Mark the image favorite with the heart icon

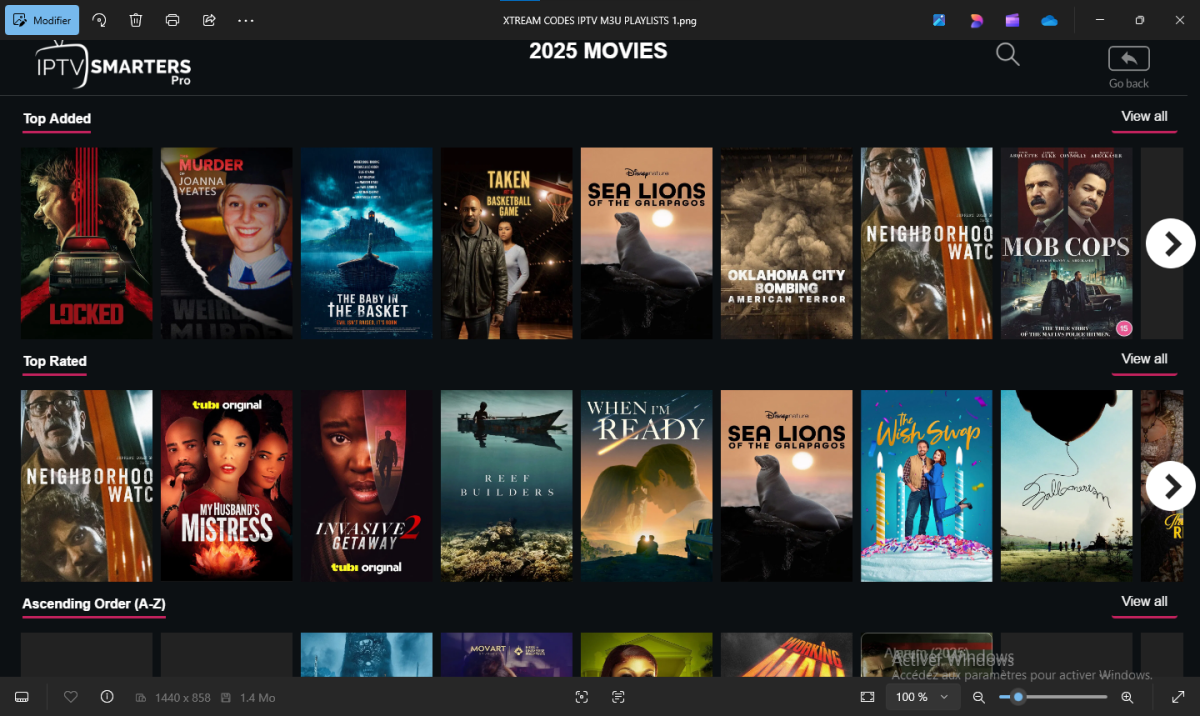[71, 697]
